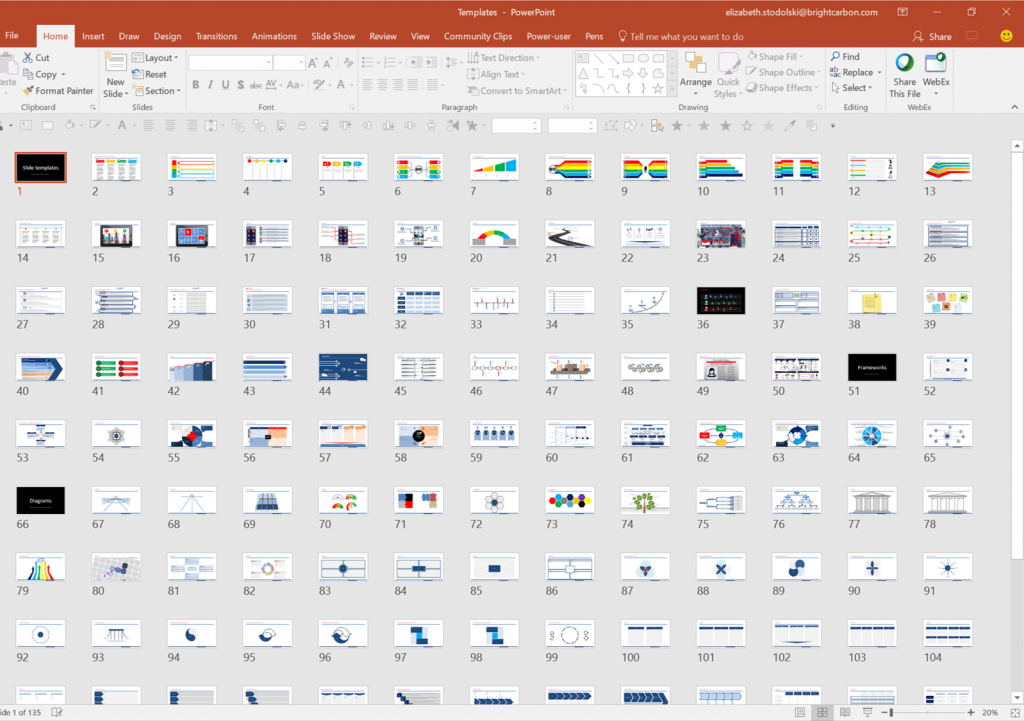Click the zoom in plus button
Viewport: 1024px width, 721px height.
point(970,713)
